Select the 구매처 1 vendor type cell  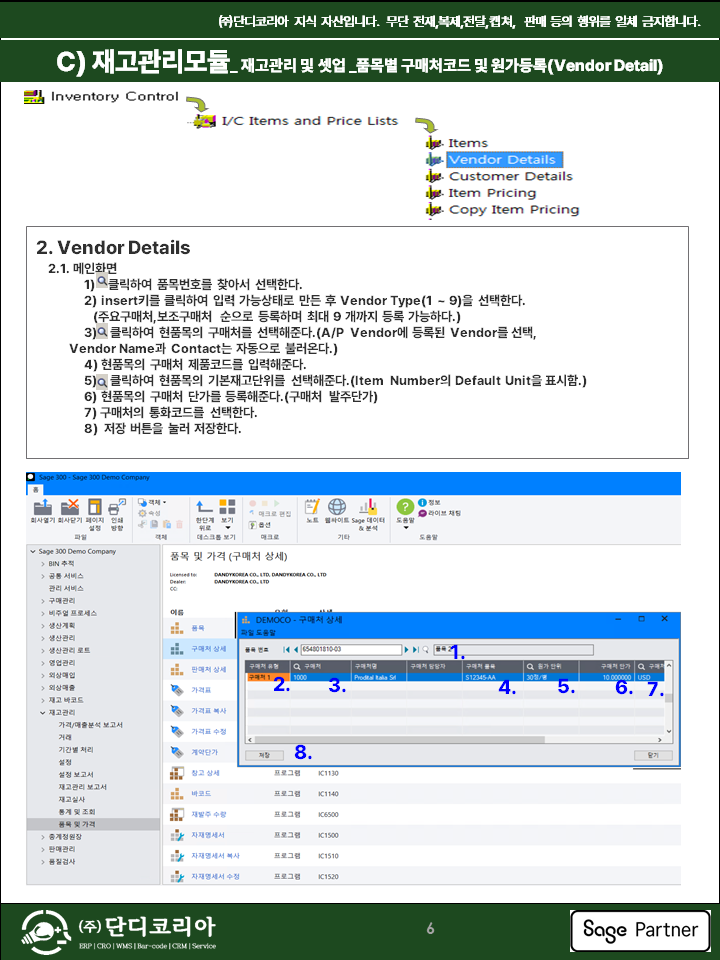(x=268, y=678)
